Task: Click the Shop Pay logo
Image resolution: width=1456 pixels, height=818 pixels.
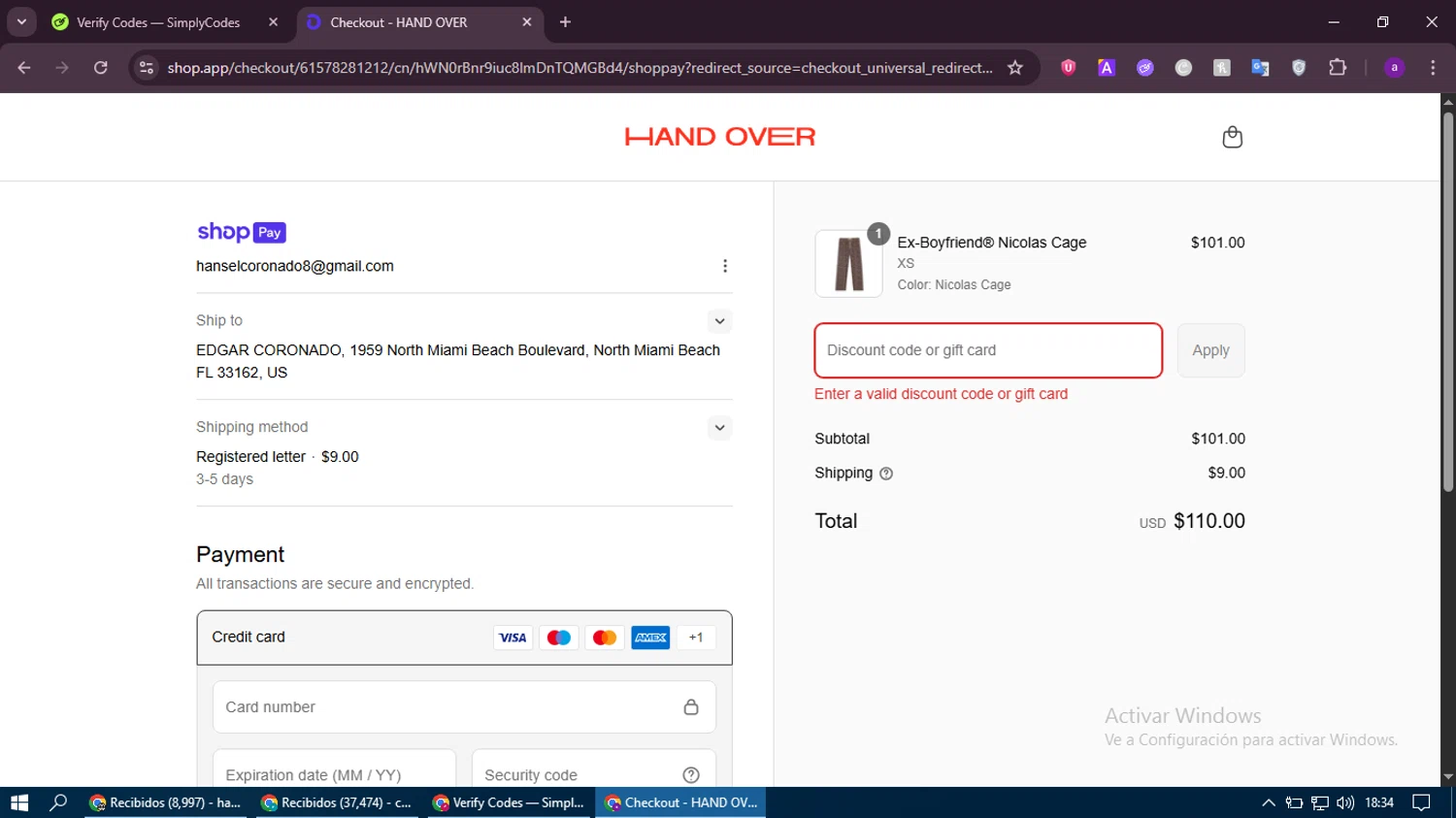Action: (242, 232)
